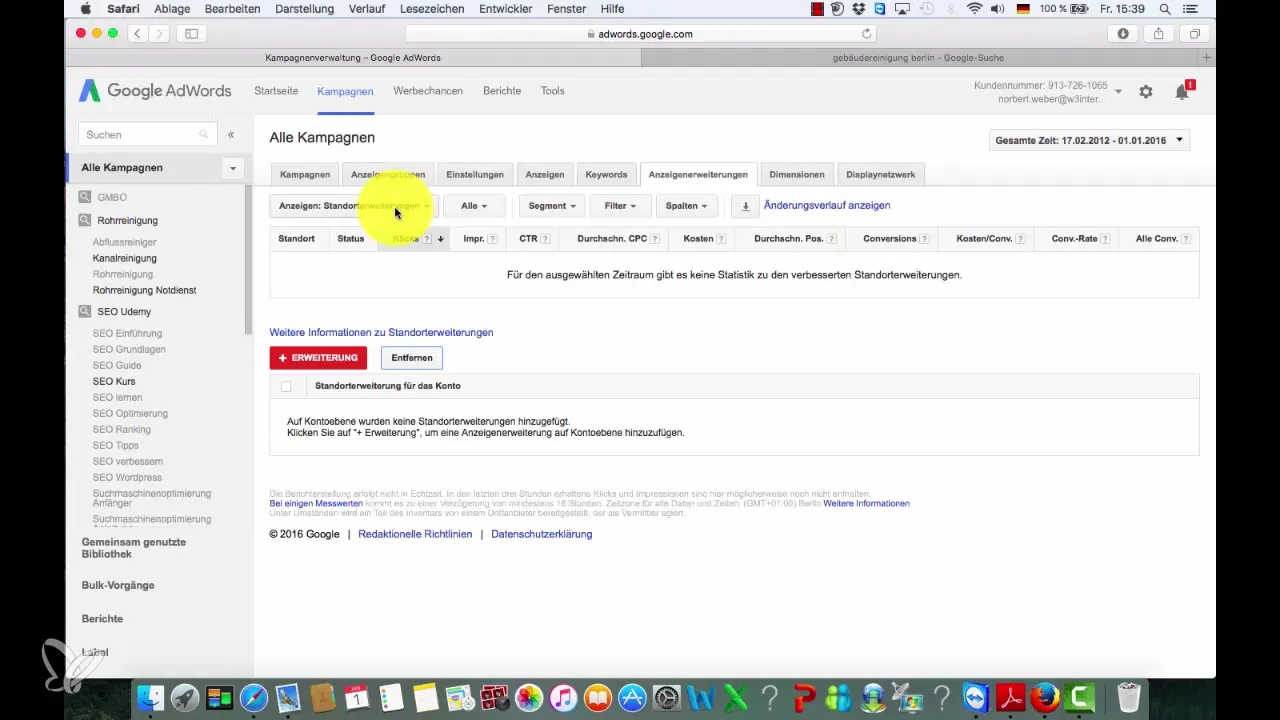1280x720 pixels.
Task: Open Weitere Informationen zu Standorterweiterungen link
Action: click(381, 333)
